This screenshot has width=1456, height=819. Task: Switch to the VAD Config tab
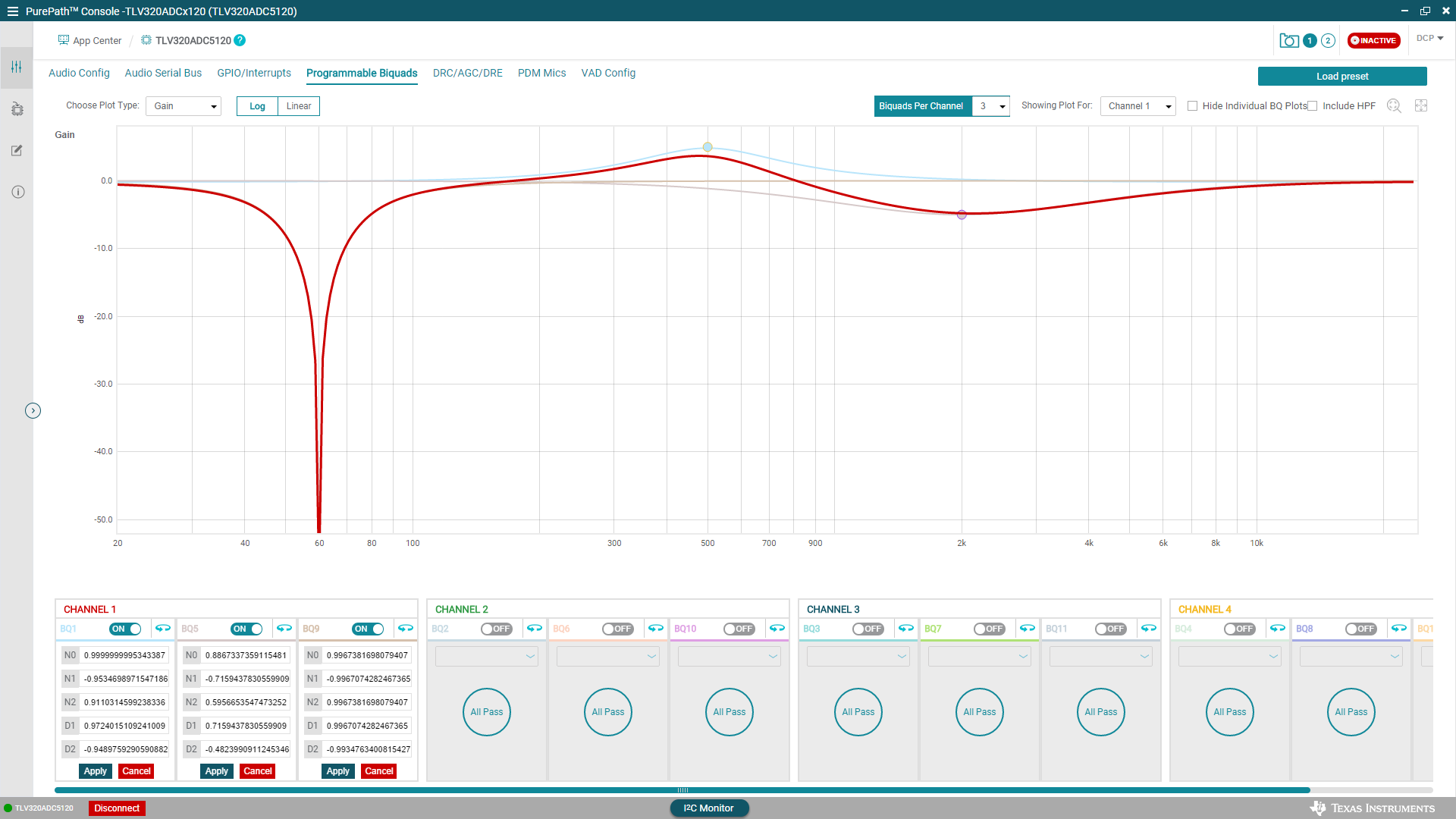tap(608, 73)
